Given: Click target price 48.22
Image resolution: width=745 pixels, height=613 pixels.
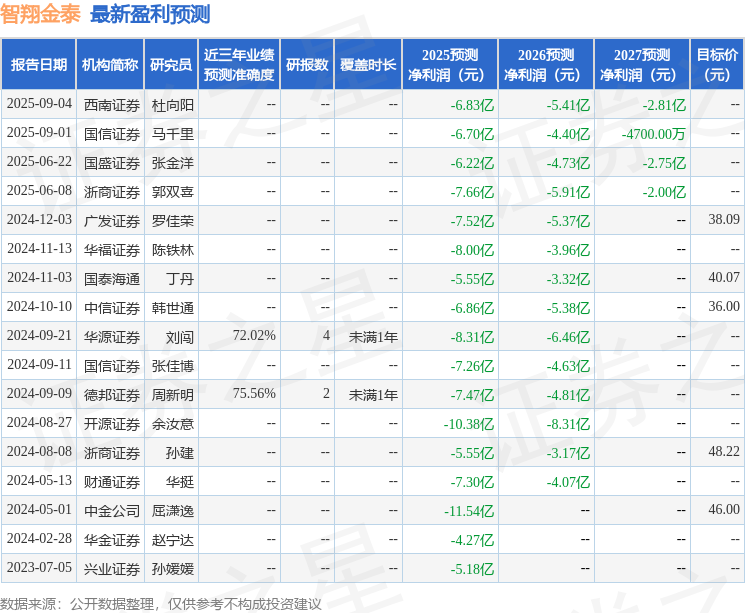Looking at the screenshot, I should (724, 451).
